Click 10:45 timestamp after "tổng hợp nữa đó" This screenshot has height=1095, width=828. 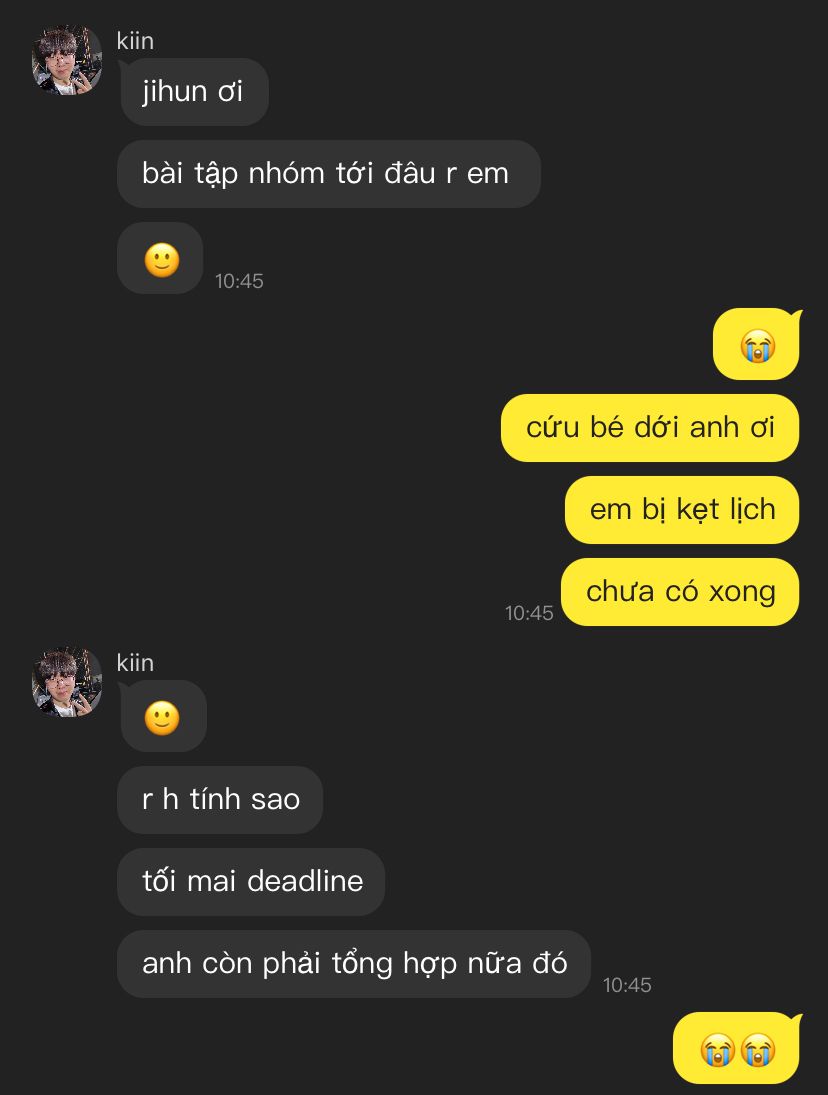point(627,985)
